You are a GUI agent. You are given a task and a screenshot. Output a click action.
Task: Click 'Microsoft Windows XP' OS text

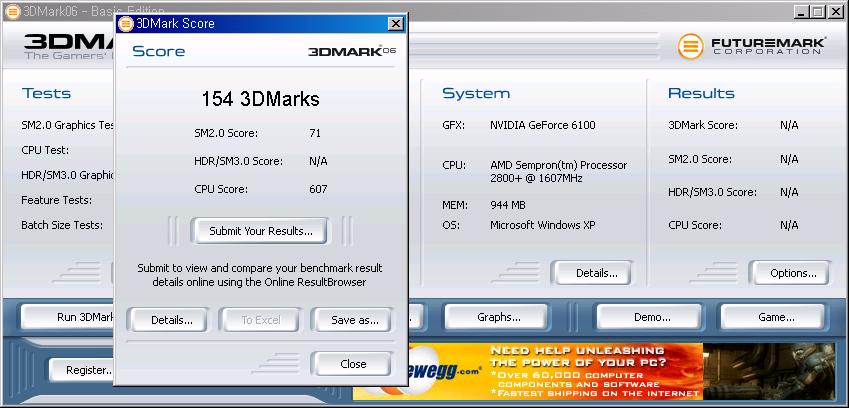click(543, 225)
